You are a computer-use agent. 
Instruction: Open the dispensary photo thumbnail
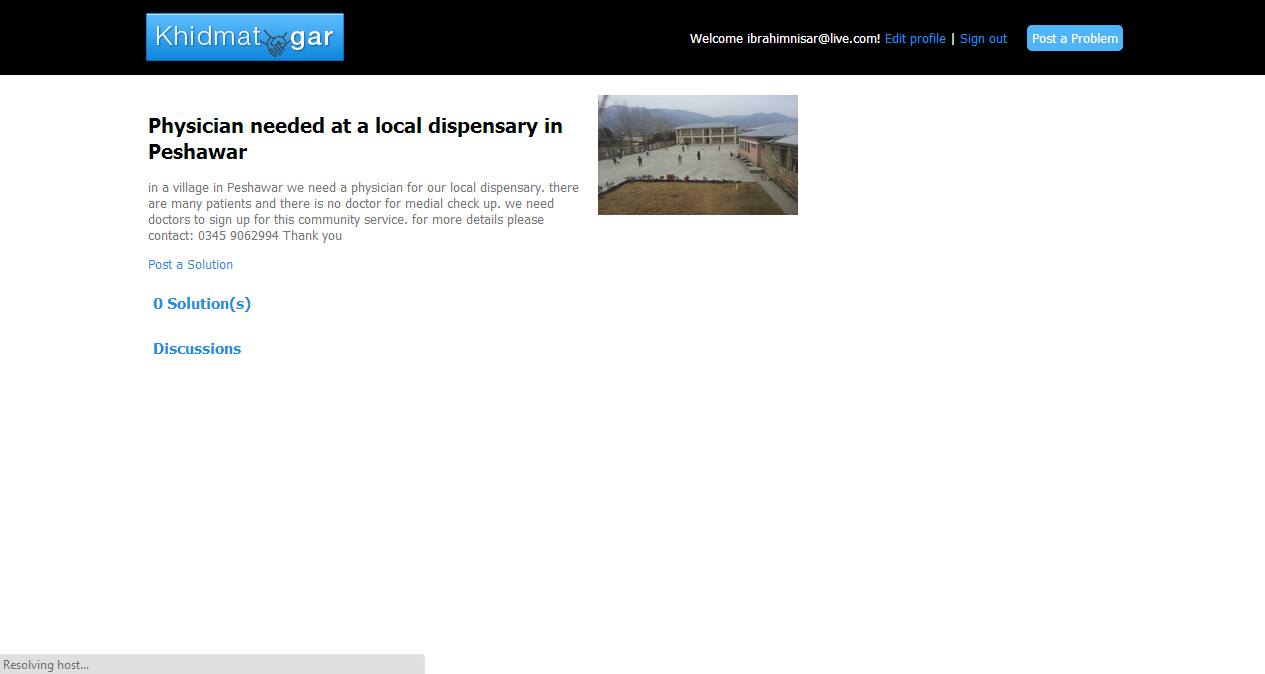pyautogui.click(x=698, y=155)
